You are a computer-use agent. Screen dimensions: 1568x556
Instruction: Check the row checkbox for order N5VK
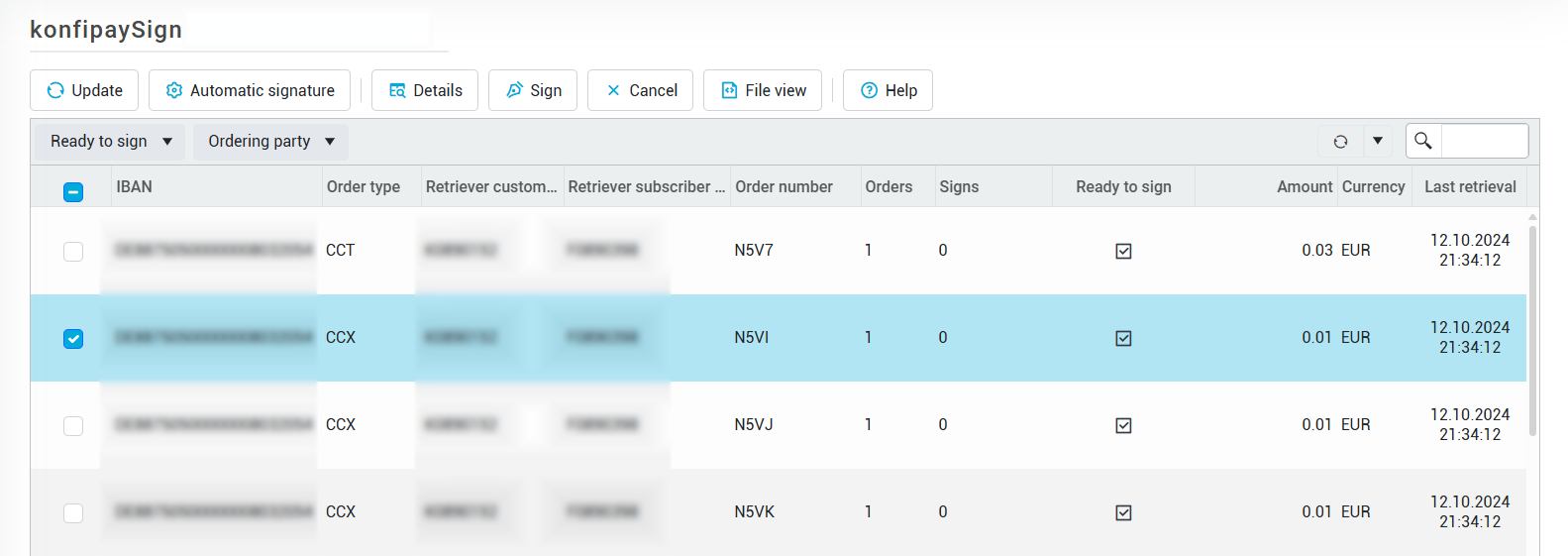(x=73, y=513)
